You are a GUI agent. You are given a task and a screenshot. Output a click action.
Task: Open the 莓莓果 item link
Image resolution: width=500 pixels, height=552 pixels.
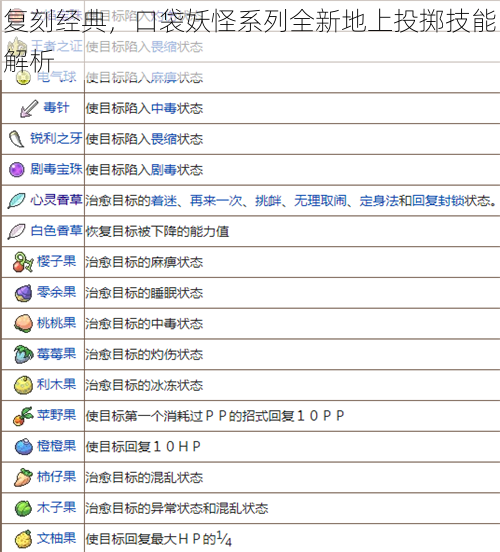tap(57, 353)
